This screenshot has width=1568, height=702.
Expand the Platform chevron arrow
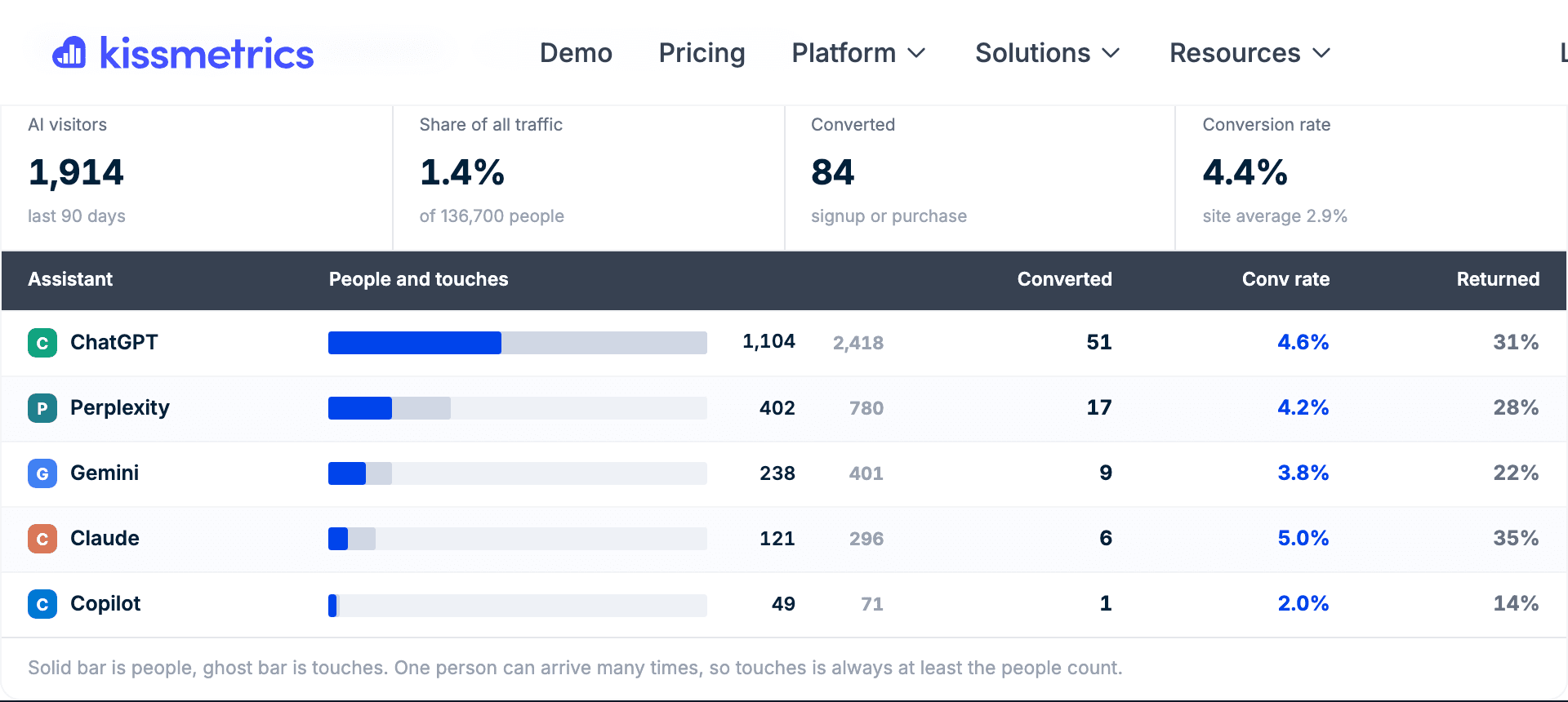click(916, 54)
